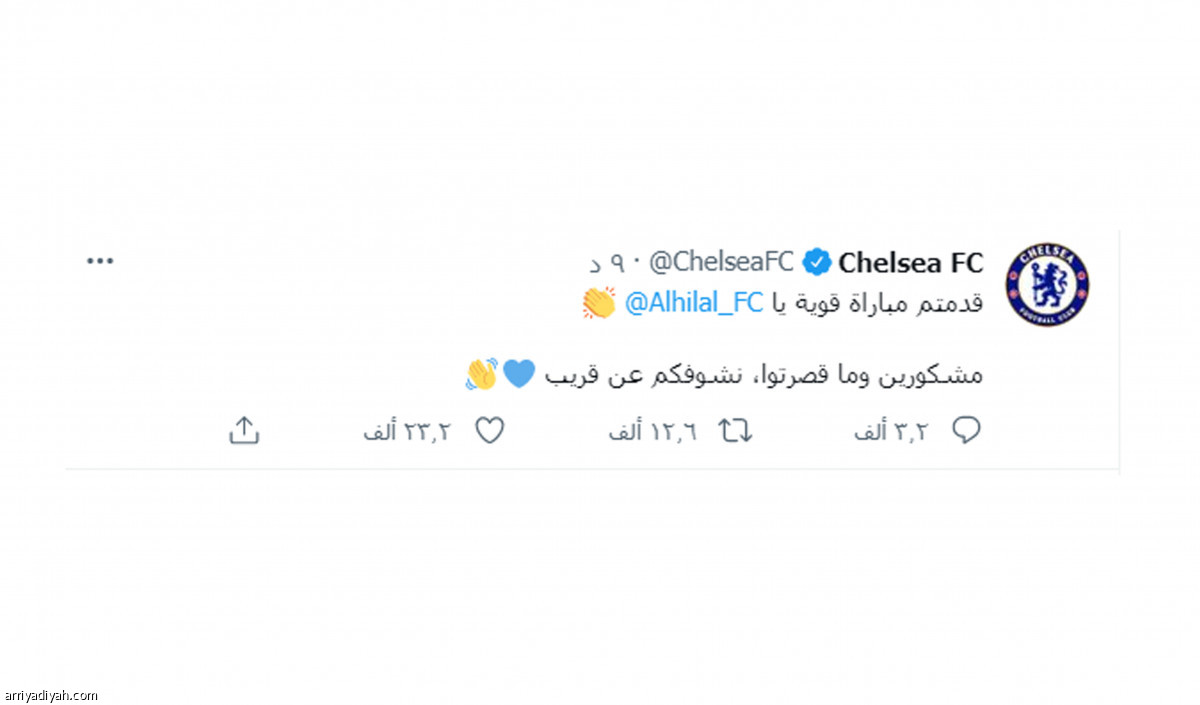Click the blue heart emoji
This screenshot has height=705, width=1200.
coord(518,374)
